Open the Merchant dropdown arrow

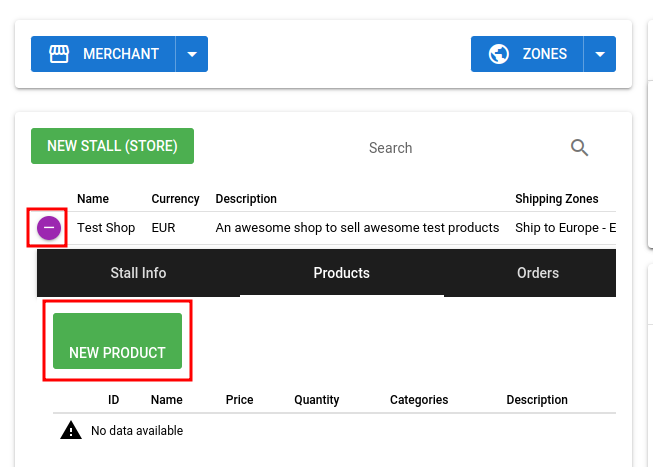(x=192, y=54)
